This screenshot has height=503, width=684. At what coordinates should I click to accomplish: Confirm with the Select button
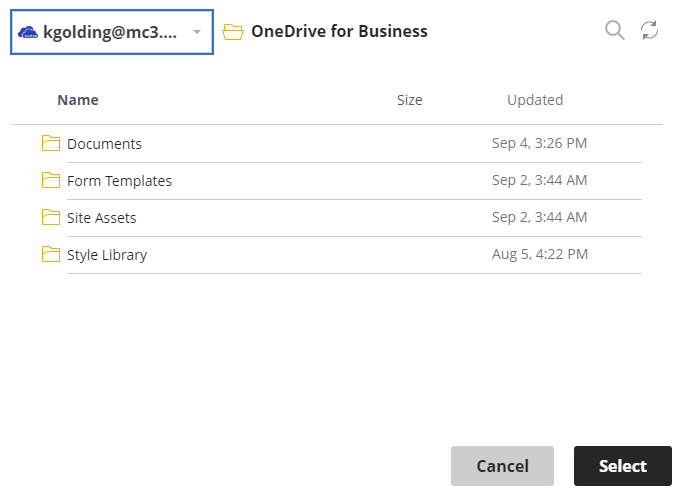coord(623,466)
